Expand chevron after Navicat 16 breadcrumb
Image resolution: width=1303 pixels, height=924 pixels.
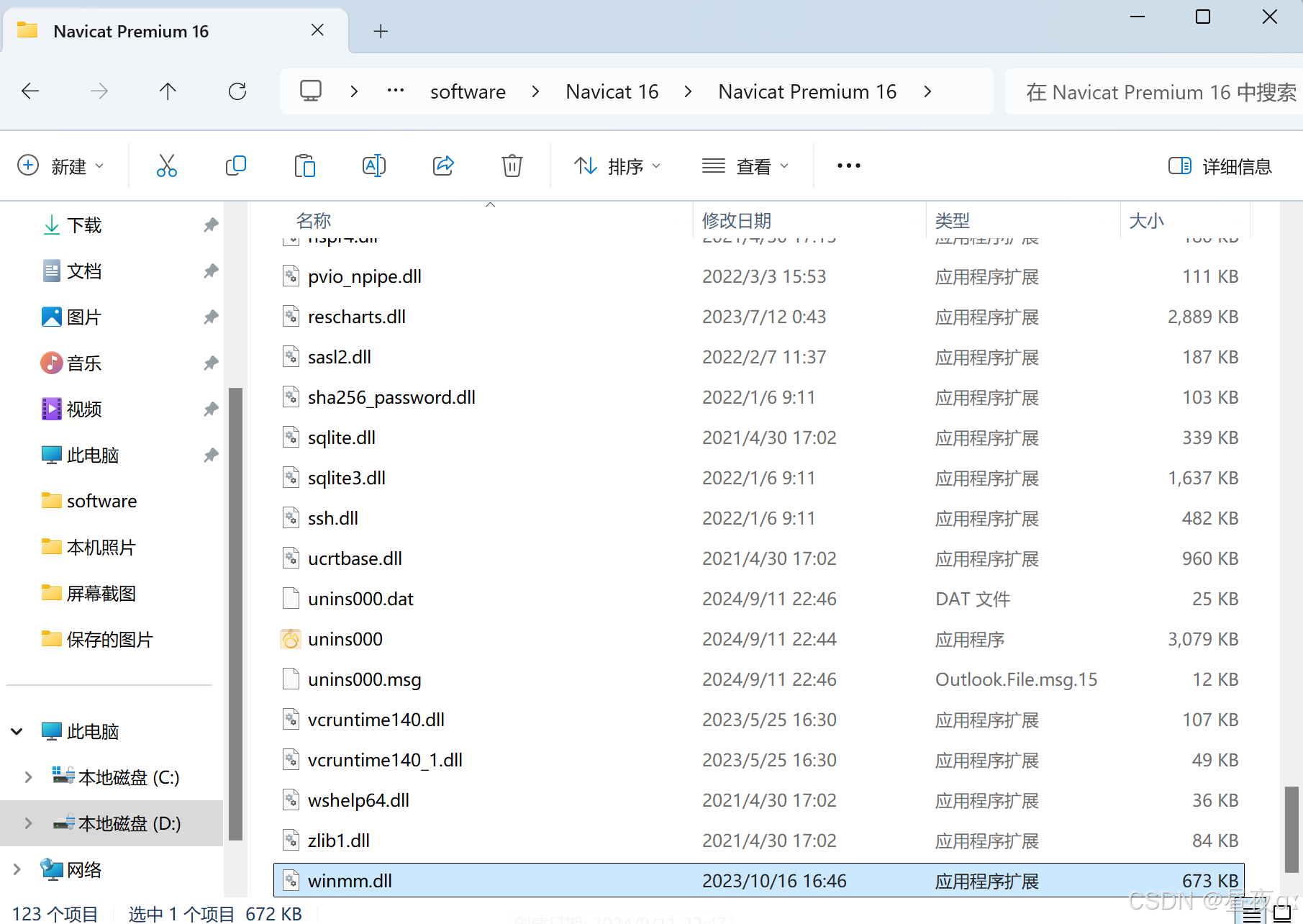(689, 91)
